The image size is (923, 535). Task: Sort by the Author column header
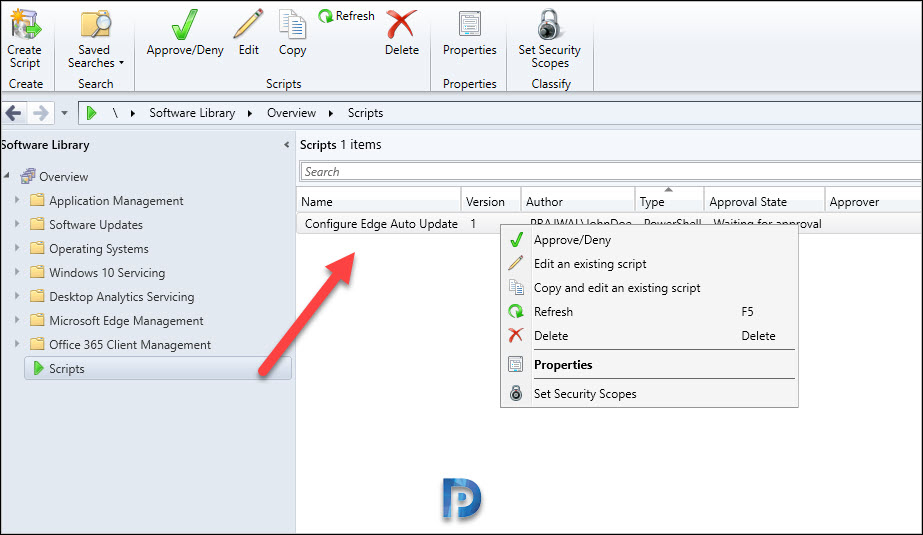point(578,201)
